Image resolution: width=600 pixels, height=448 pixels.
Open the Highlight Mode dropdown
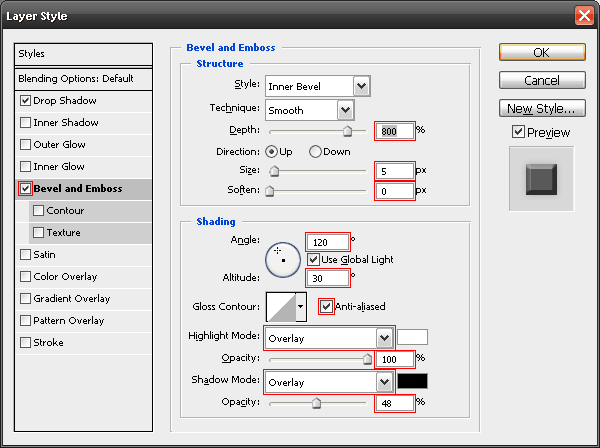click(385, 338)
